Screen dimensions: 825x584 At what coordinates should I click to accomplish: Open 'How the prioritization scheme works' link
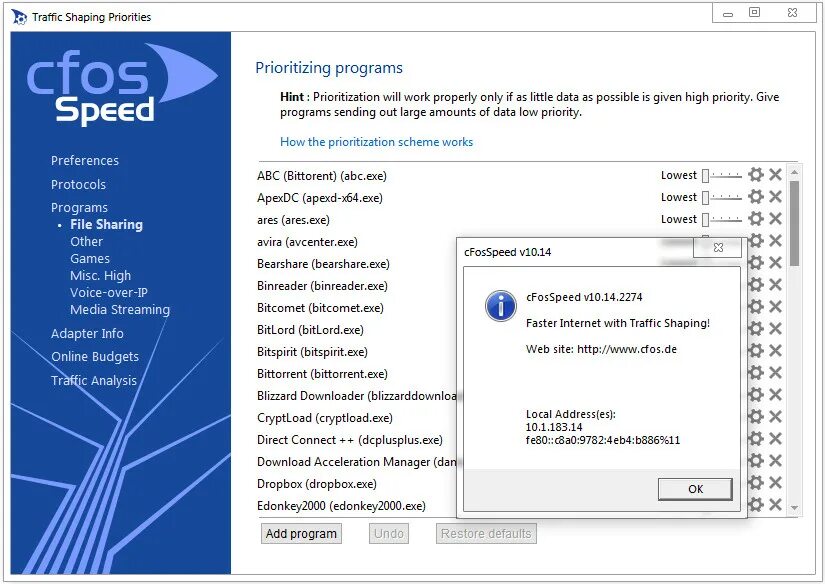coord(376,142)
